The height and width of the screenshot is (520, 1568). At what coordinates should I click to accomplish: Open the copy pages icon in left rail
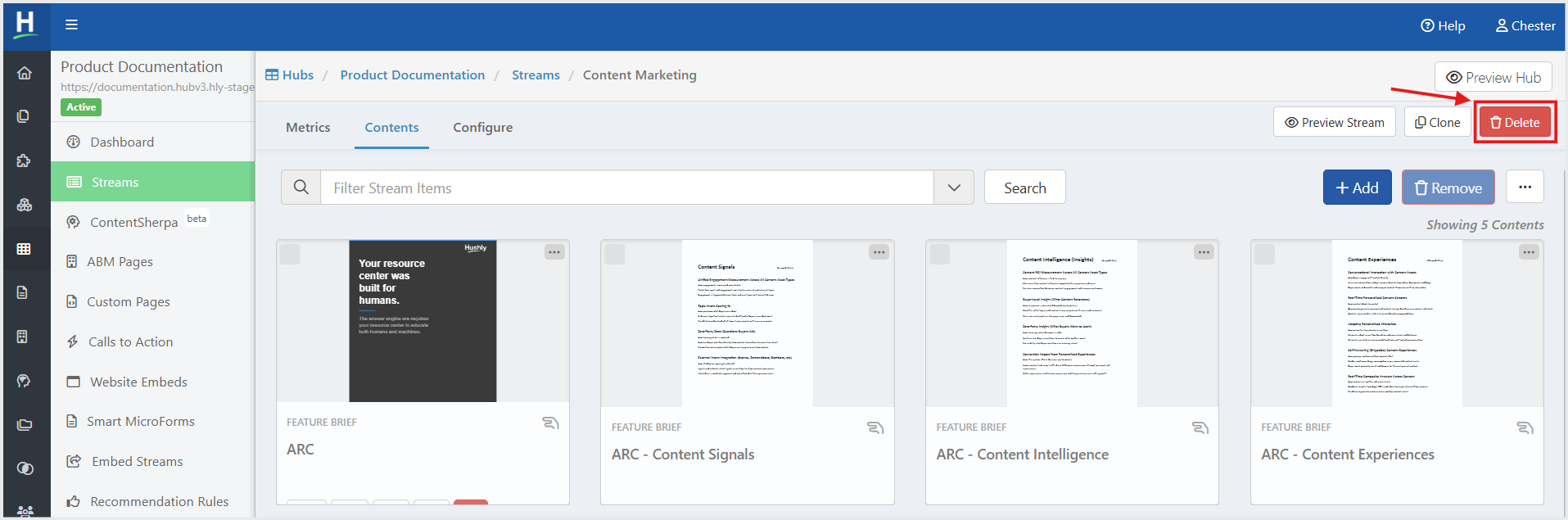click(x=24, y=116)
